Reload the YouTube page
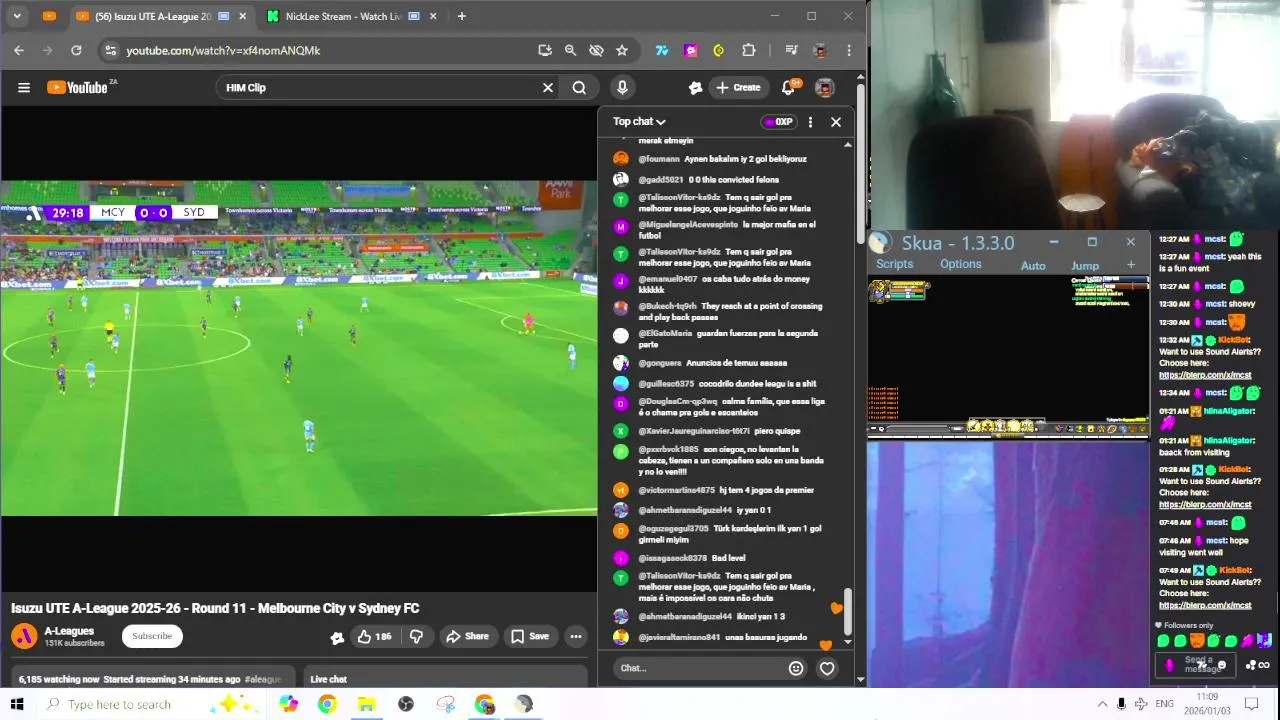Viewport: 1280px width, 720px height. pos(76,50)
